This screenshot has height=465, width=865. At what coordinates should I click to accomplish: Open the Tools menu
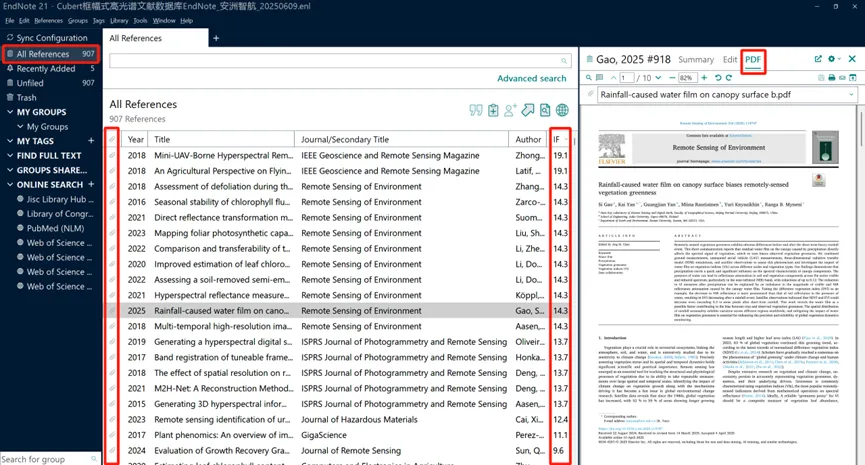(x=140, y=20)
